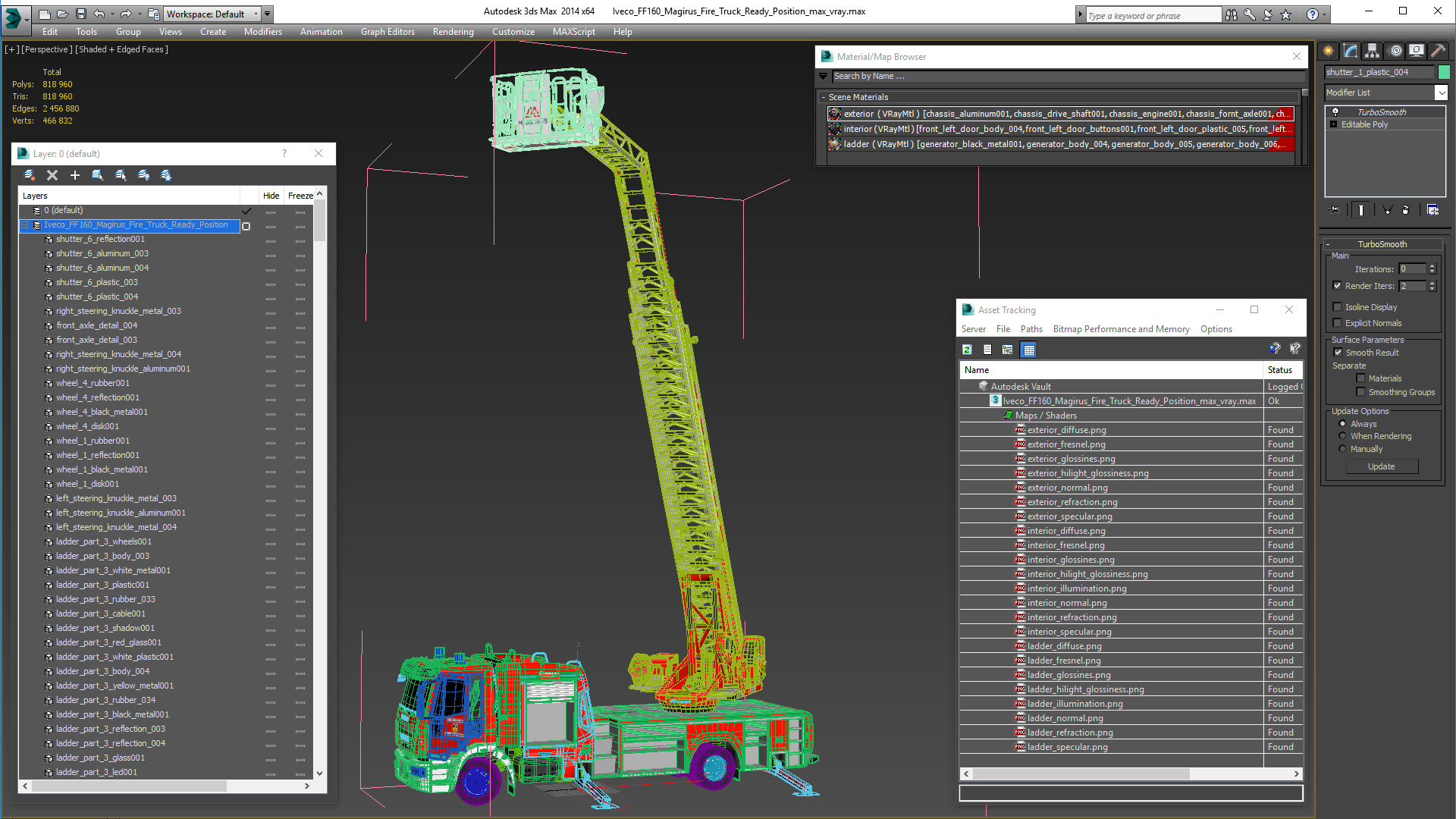
Task: Open the Display tab in command panel
Action: pos(1416,51)
